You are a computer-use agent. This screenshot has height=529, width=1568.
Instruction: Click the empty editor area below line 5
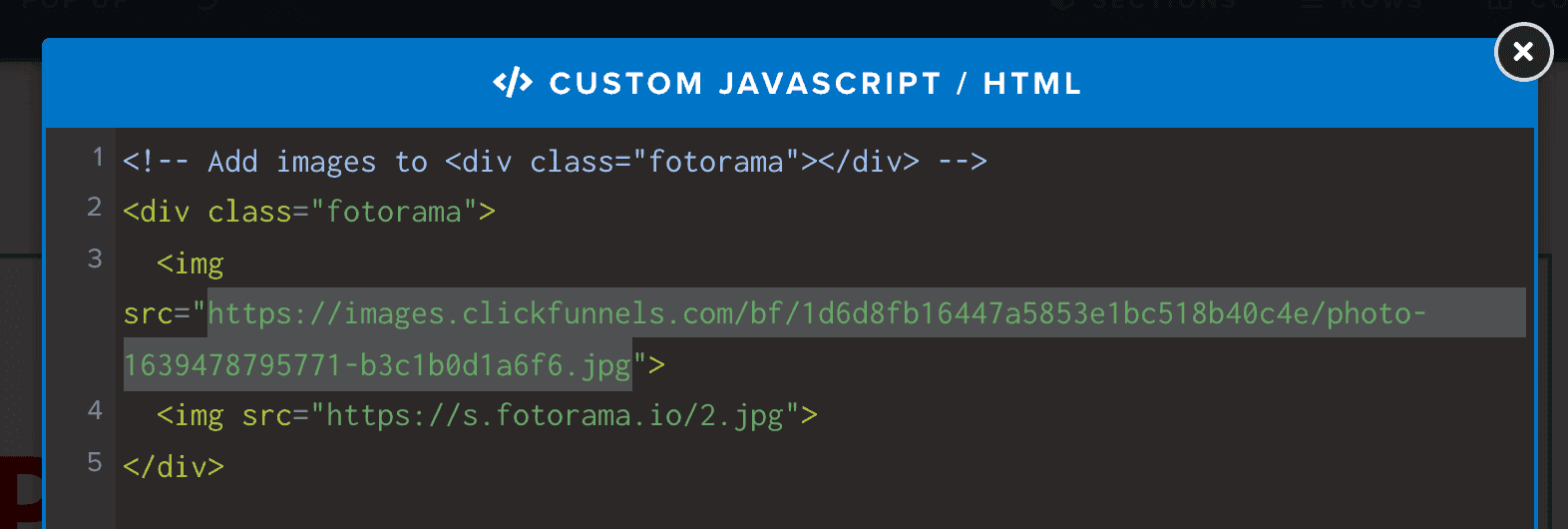click(826, 507)
